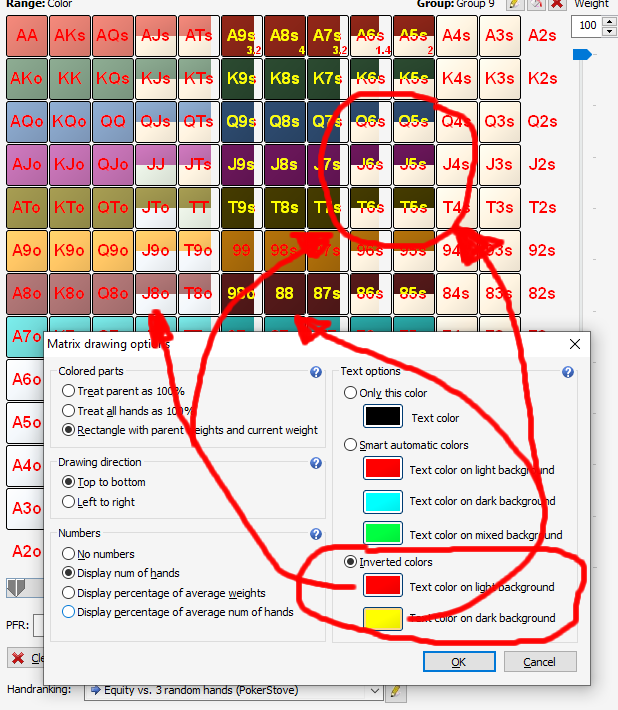Select Smart automatic colors option
This screenshot has width=618, height=710.
[406, 445]
